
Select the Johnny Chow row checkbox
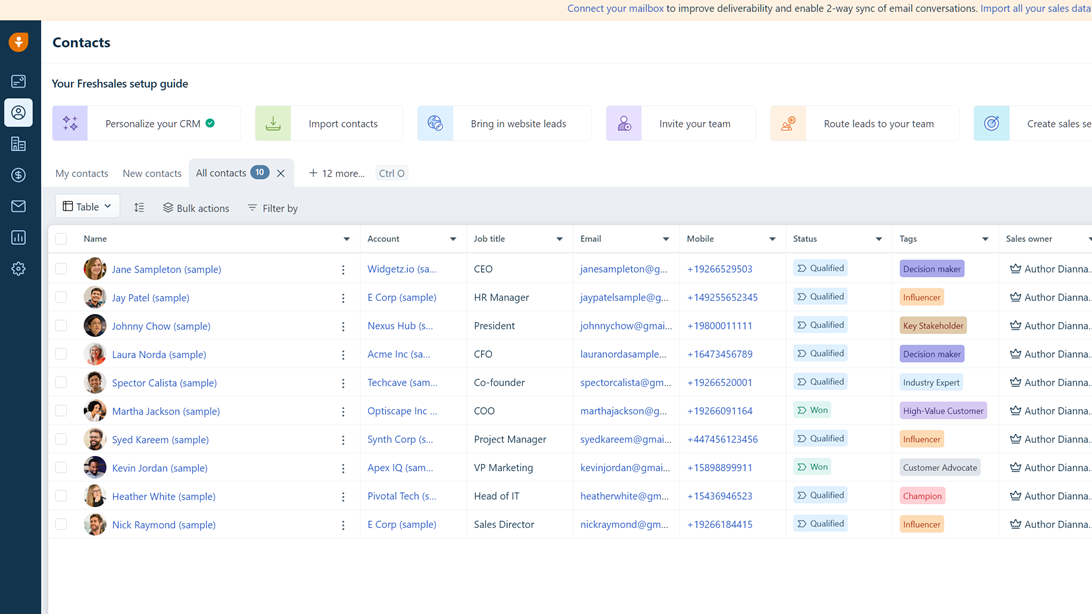click(x=61, y=326)
